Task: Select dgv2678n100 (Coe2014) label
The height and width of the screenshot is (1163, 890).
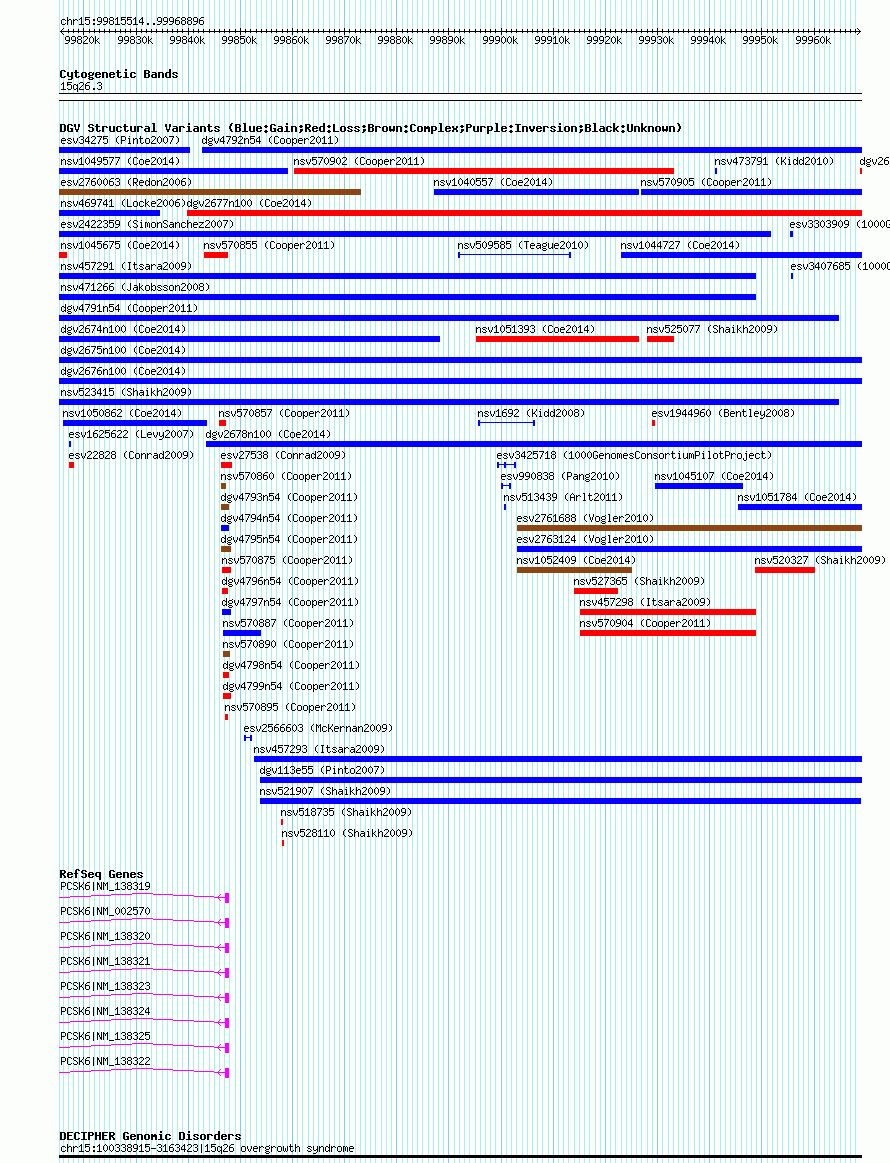Action: click(x=268, y=434)
